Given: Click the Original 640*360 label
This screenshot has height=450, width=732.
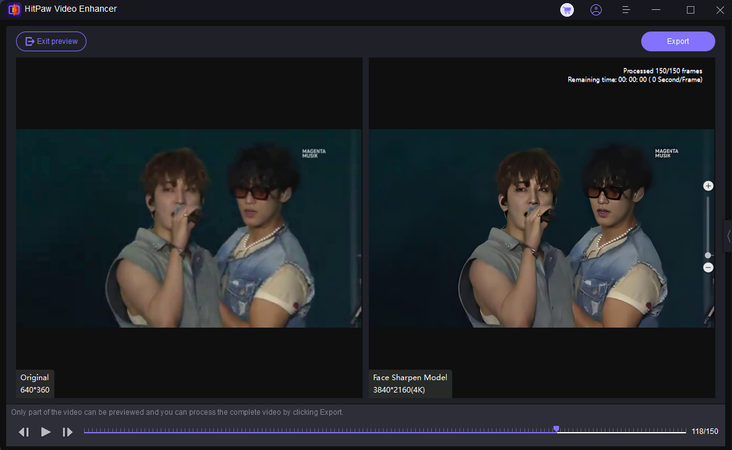Looking at the screenshot, I should (x=35, y=383).
